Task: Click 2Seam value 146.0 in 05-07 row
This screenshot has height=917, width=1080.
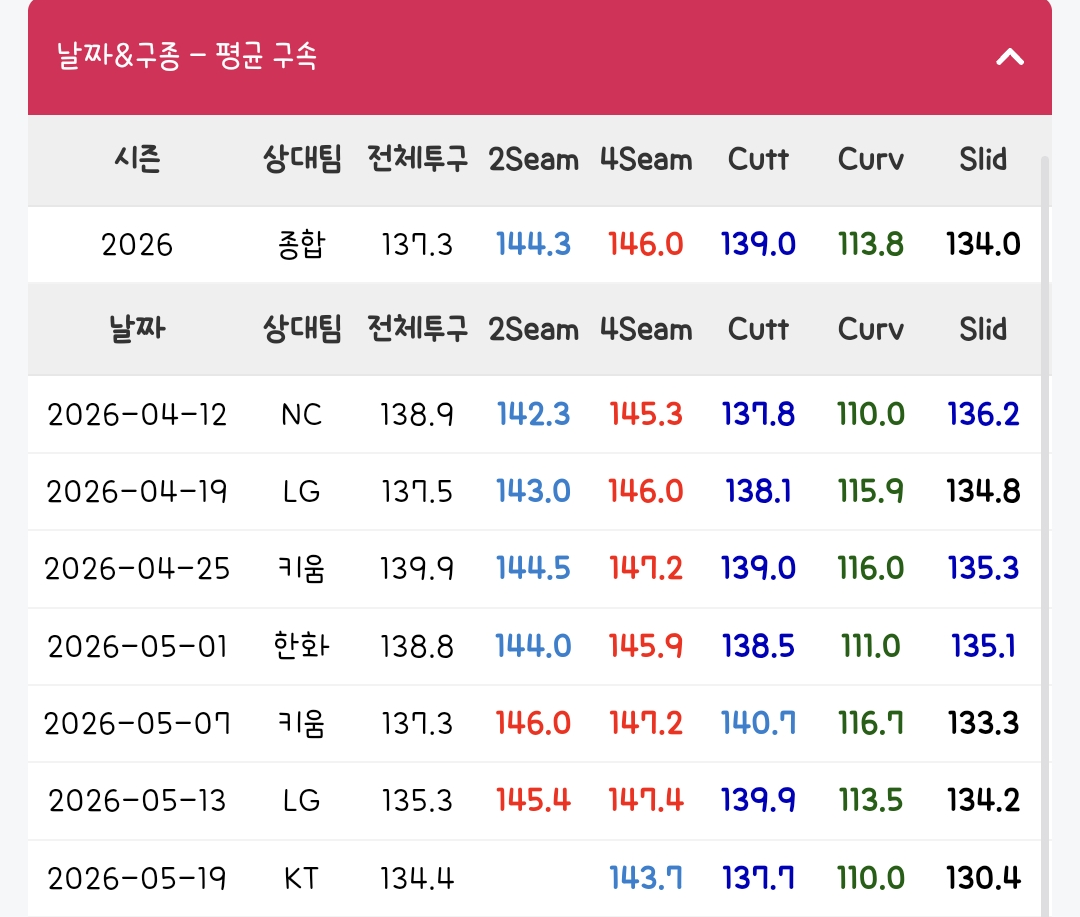Action: (x=533, y=724)
